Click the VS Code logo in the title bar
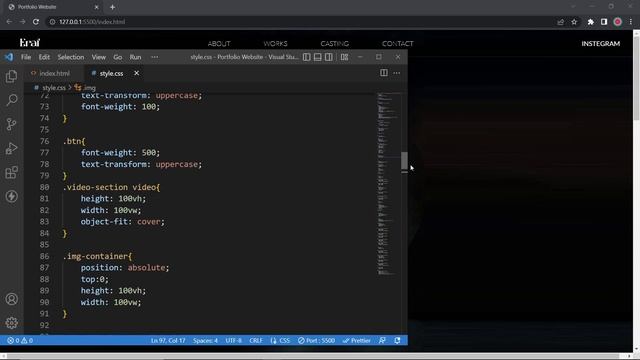This screenshot has width=640, height=360. 9,57
